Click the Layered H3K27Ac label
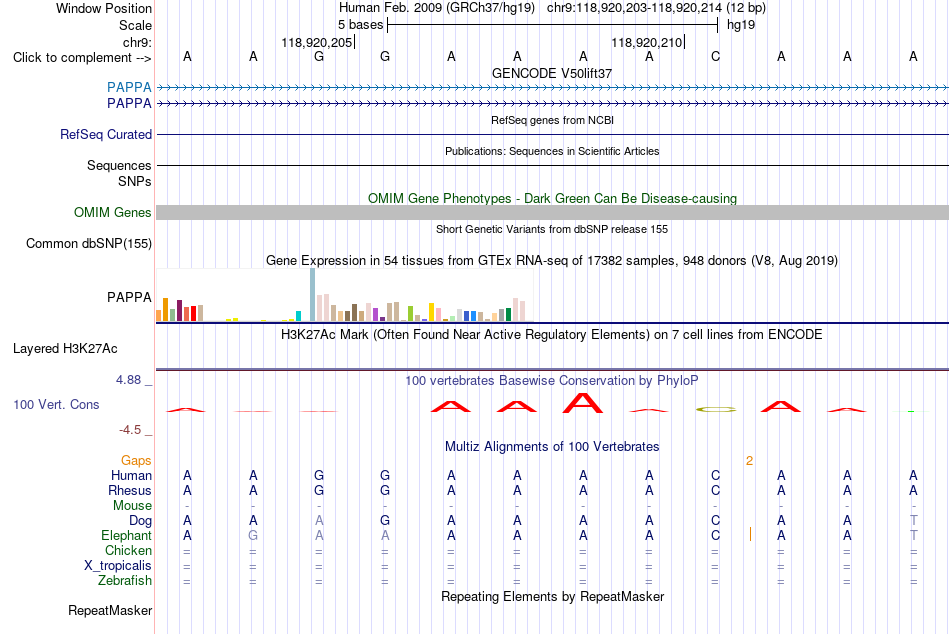This screenshot has width=950, height=634. [65, 349]
